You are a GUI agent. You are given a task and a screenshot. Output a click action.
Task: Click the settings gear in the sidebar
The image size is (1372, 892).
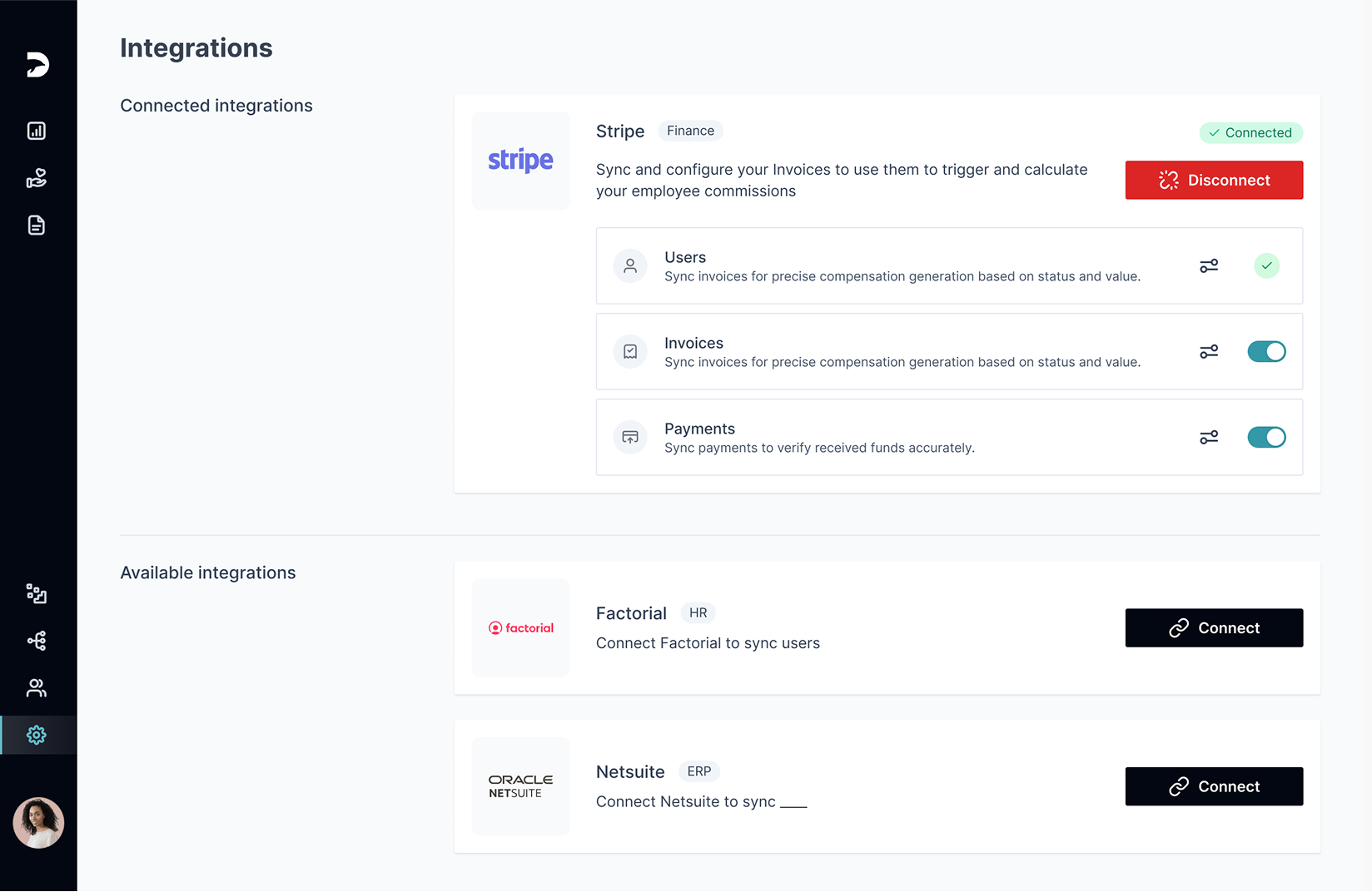(37, 735)
